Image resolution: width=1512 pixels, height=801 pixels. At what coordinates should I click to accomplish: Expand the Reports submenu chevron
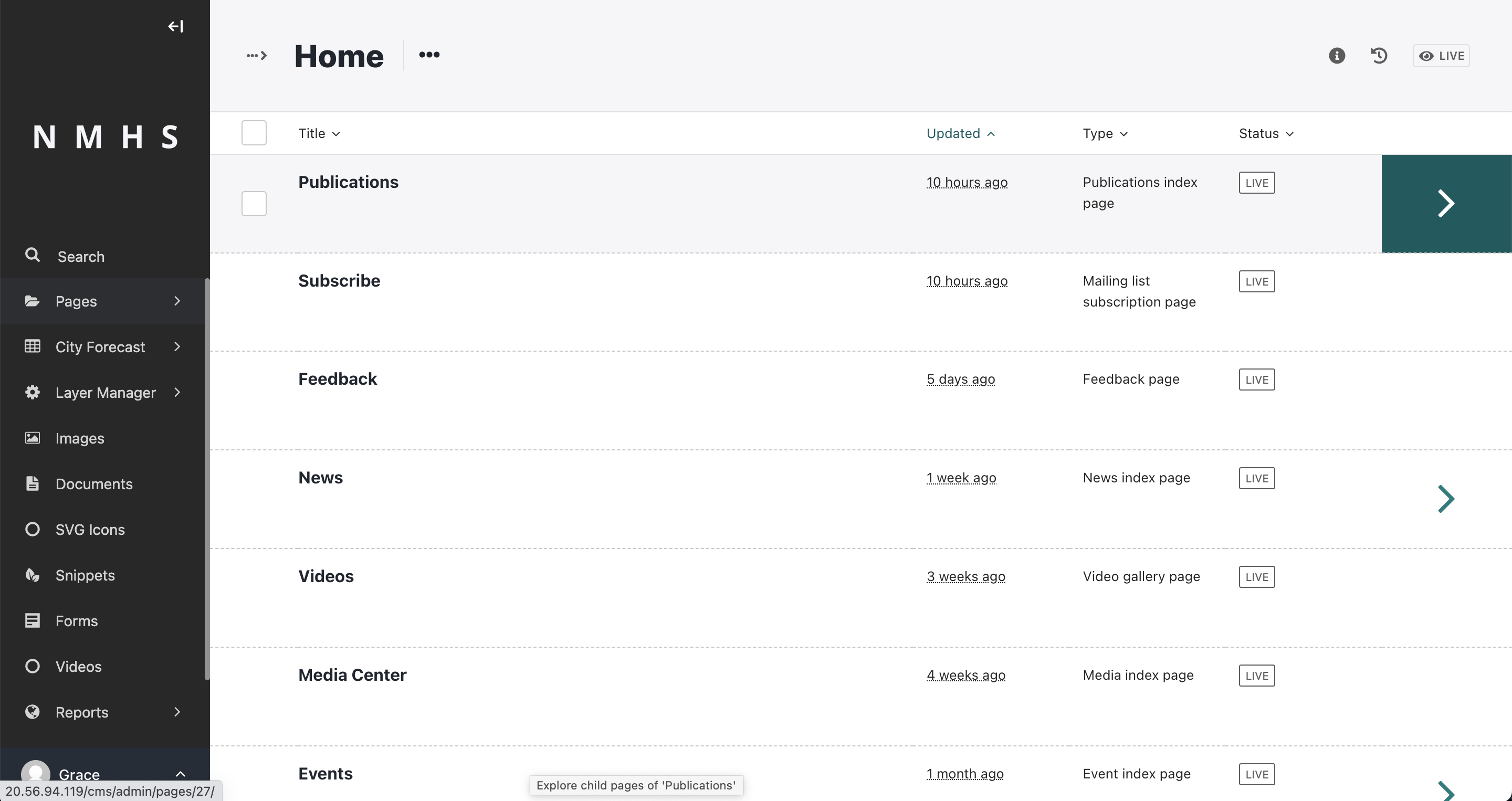pos(177,712)
